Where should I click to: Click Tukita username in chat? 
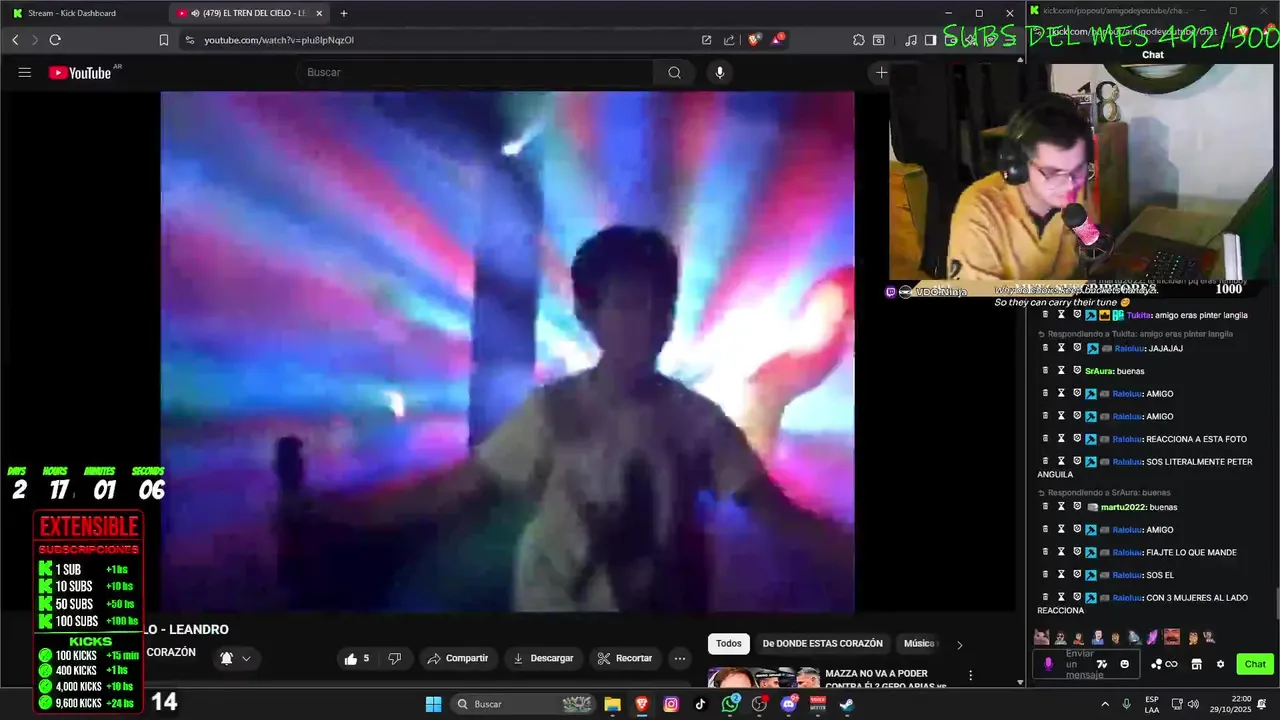point(1138,315)
